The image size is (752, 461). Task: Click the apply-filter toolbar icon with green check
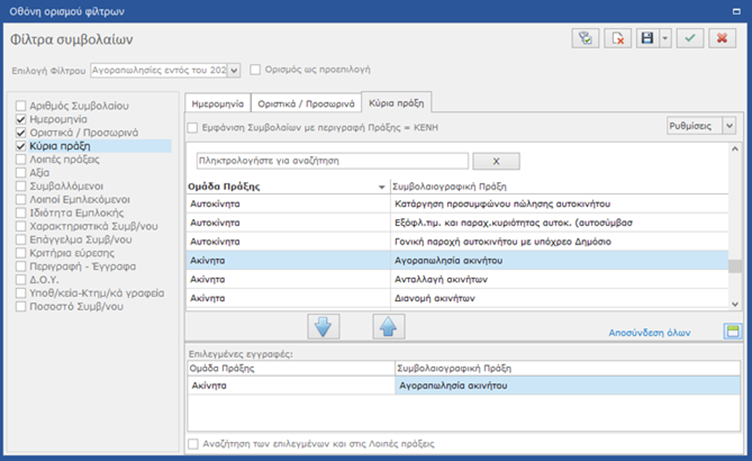click(x=585, y=38)
